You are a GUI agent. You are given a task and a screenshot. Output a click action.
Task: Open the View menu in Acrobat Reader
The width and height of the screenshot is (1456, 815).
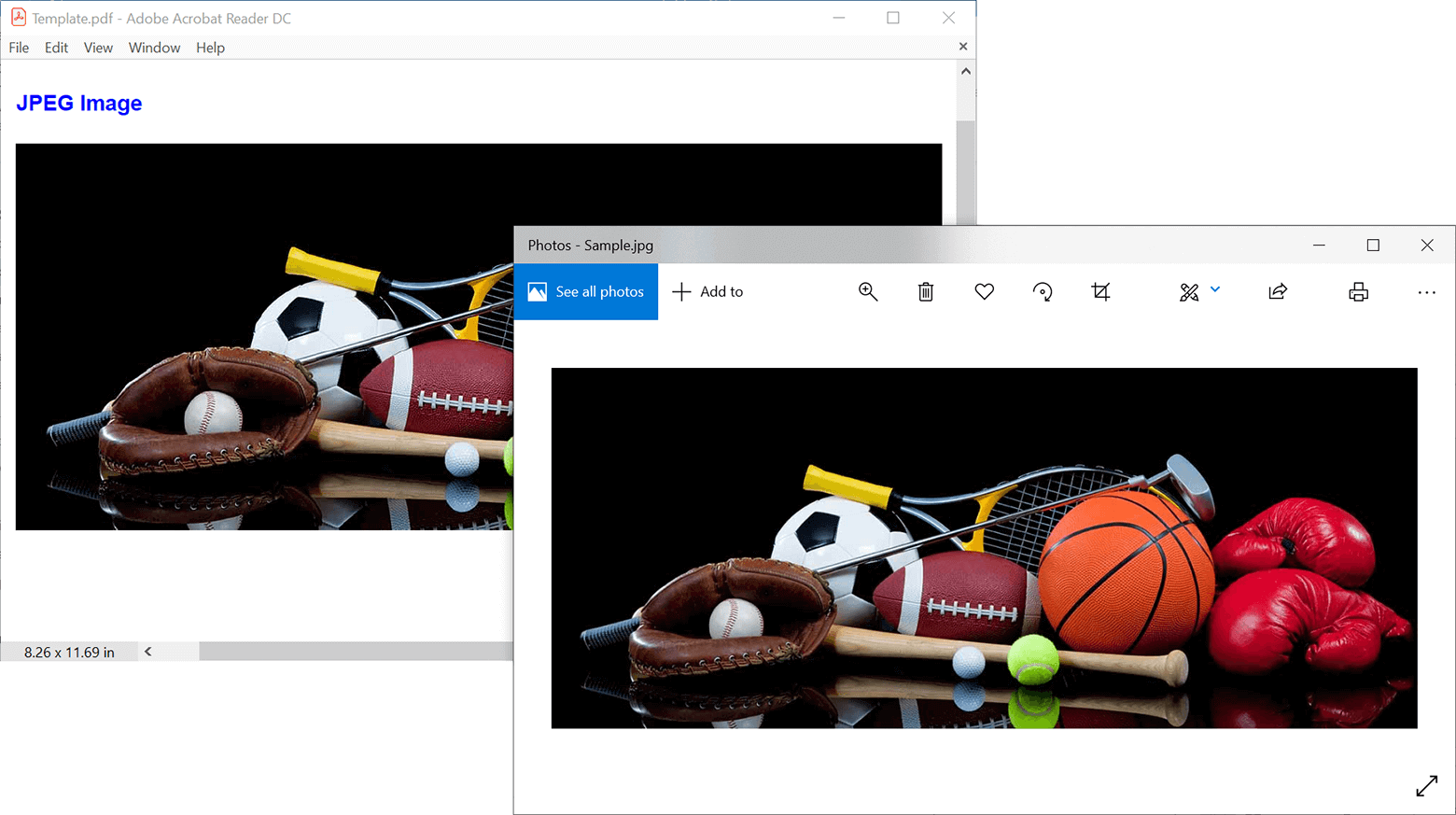98,48
